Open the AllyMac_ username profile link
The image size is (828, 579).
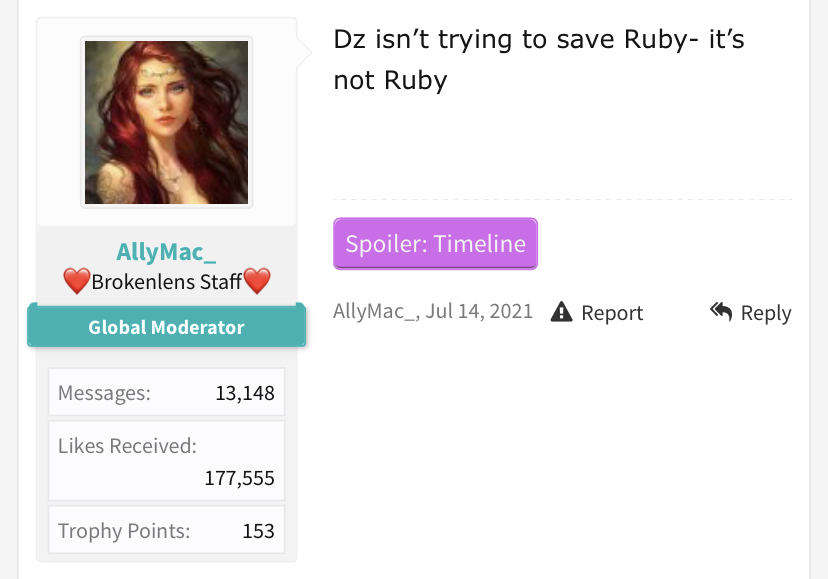[166, 252]
